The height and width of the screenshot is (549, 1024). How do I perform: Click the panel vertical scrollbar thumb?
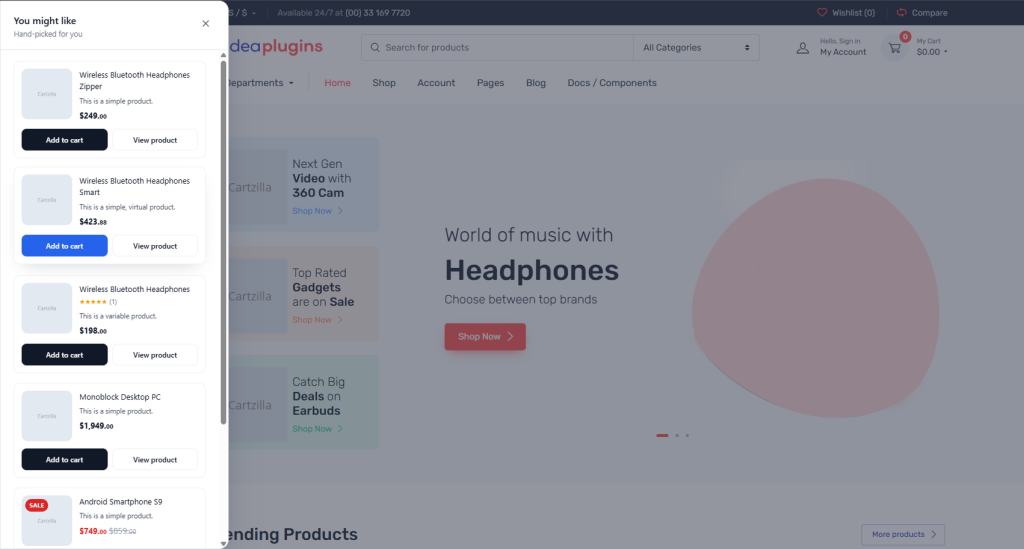(x=223, y=243)
